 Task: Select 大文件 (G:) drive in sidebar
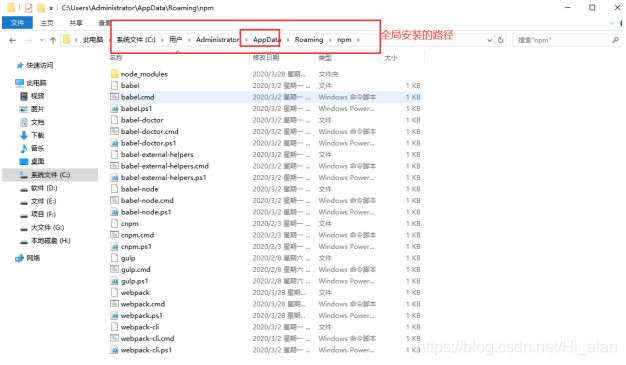(42, 228)
